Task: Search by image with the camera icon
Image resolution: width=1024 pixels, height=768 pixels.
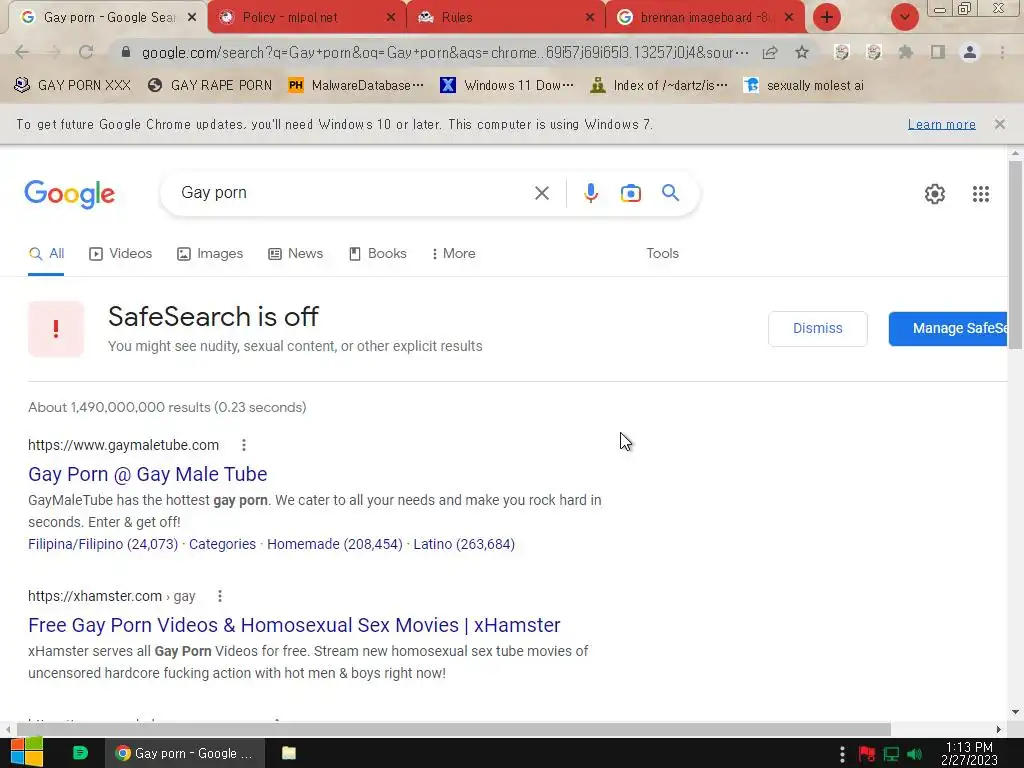Action: [630, 193]
